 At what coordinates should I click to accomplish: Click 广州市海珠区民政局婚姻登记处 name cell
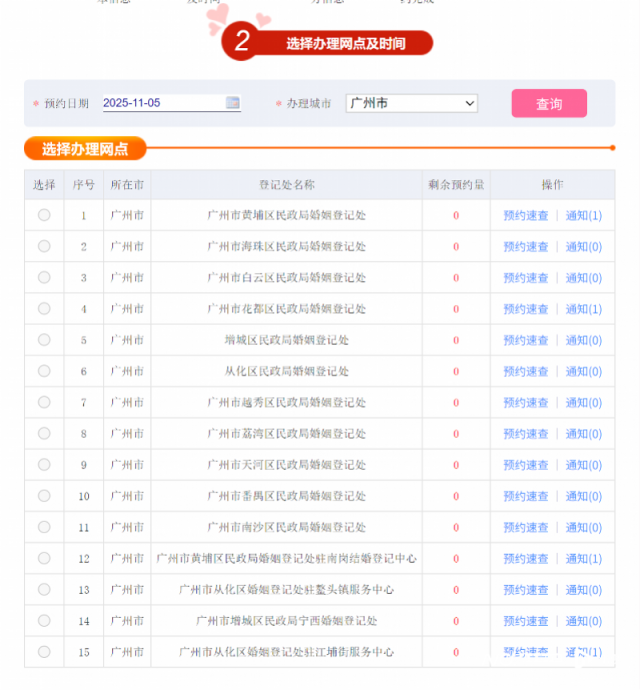[x=287, y=246]
